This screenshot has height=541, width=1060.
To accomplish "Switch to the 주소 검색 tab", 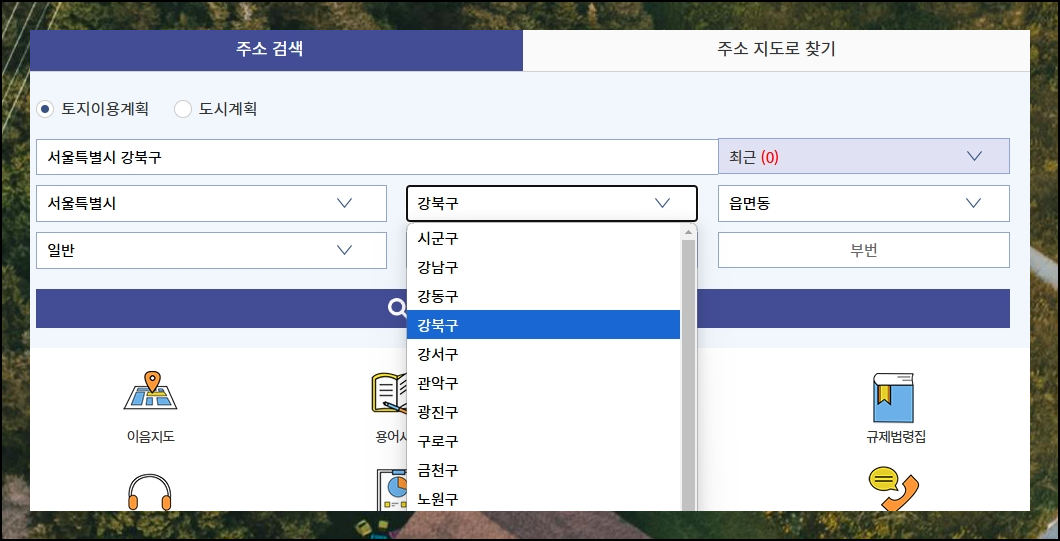I will click(276, 49).
